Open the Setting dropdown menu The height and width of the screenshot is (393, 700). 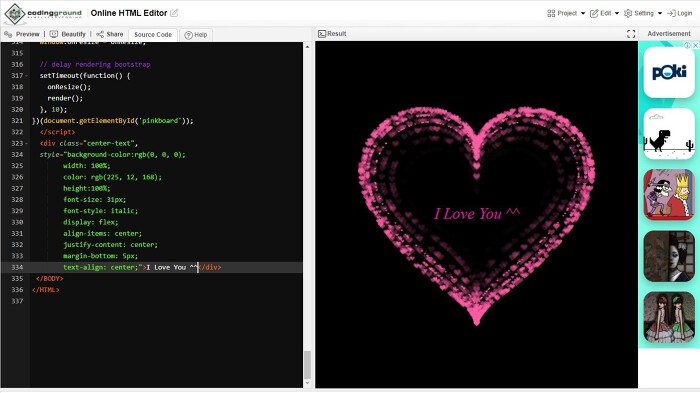coord(643,13)
